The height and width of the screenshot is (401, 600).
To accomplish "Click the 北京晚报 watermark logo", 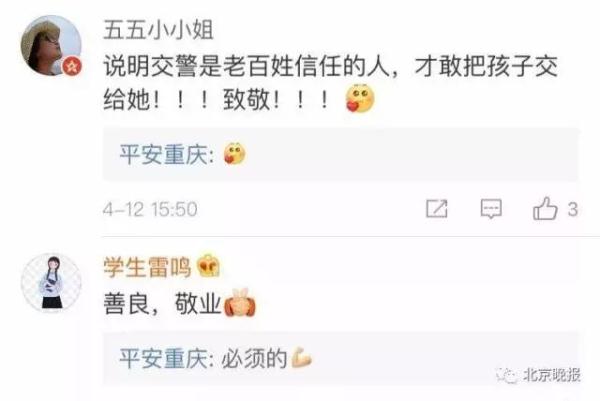I will click(x=539, y=375).
